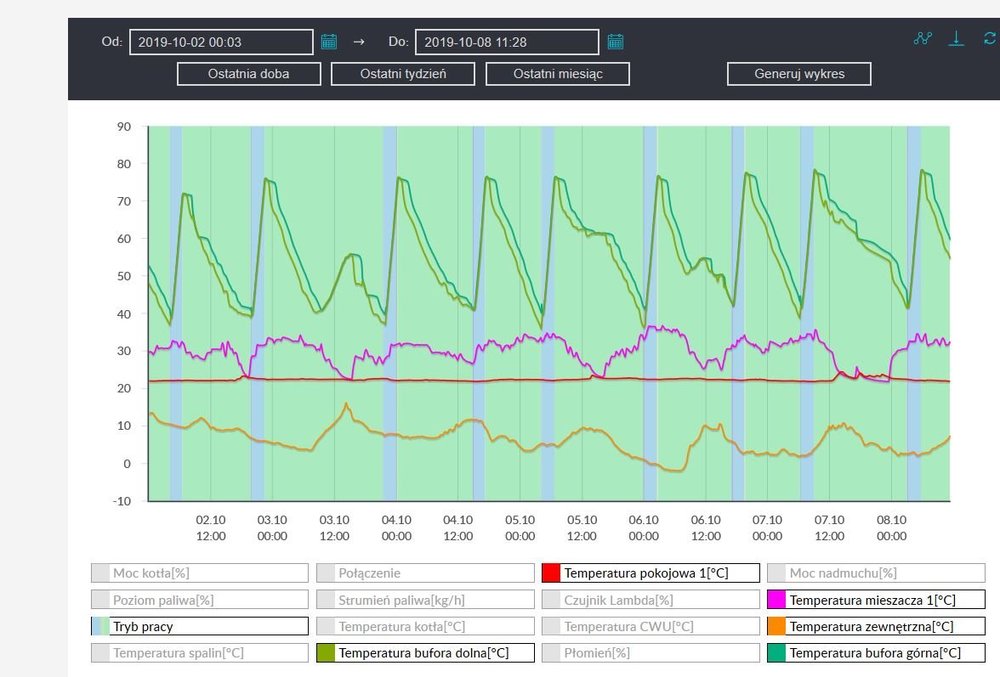Click the refresh icon in header
1000x677 pixels.
click(990, 39)
